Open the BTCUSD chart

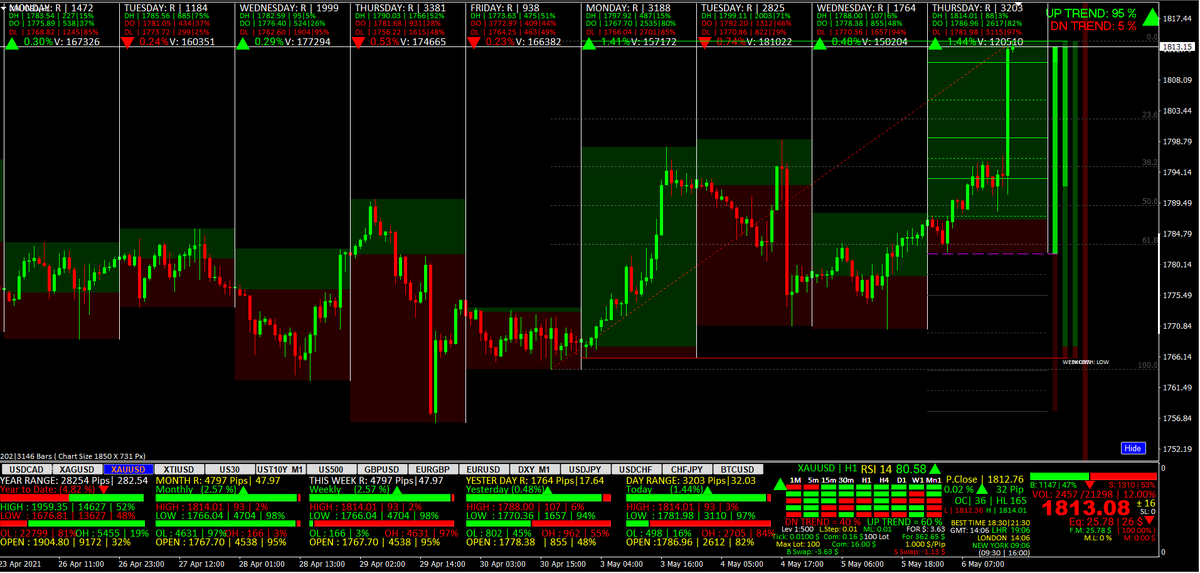738,468
